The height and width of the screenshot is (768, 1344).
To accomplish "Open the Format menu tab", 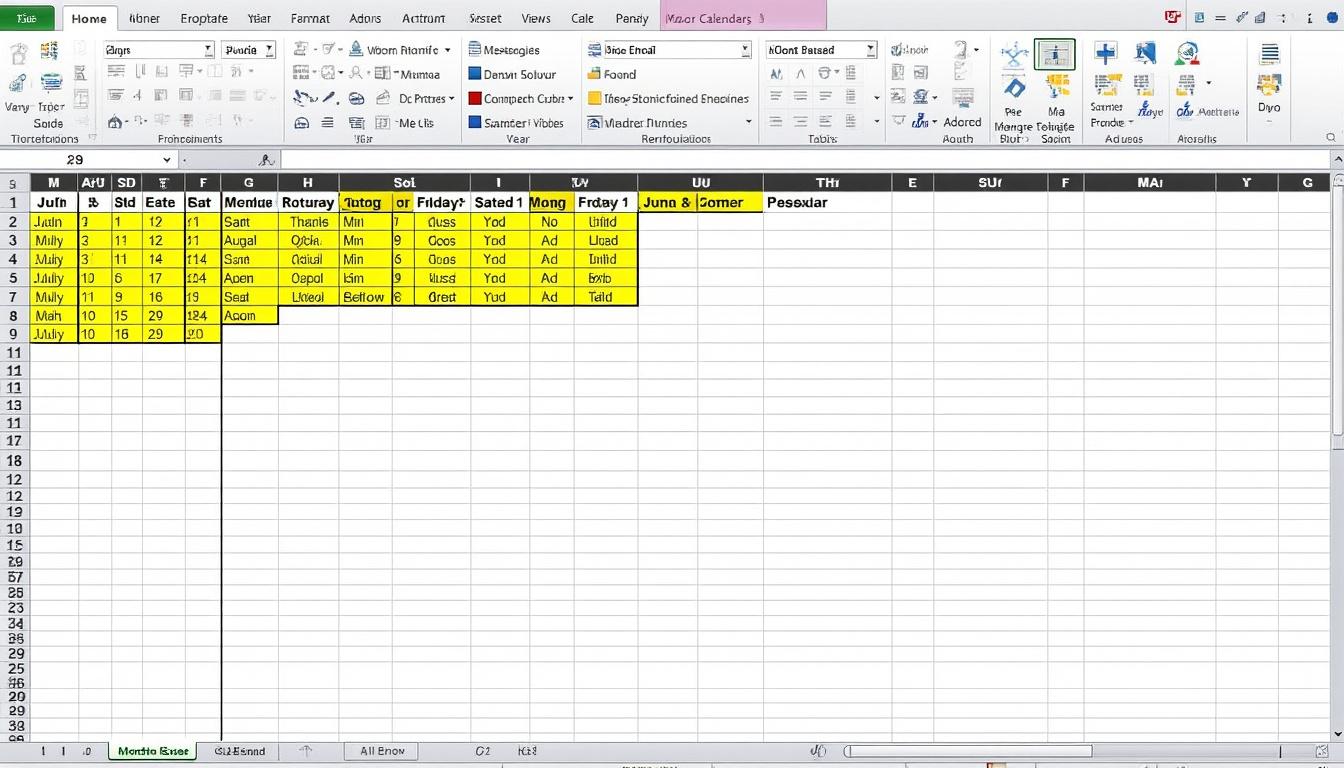I will click(310, 18).
